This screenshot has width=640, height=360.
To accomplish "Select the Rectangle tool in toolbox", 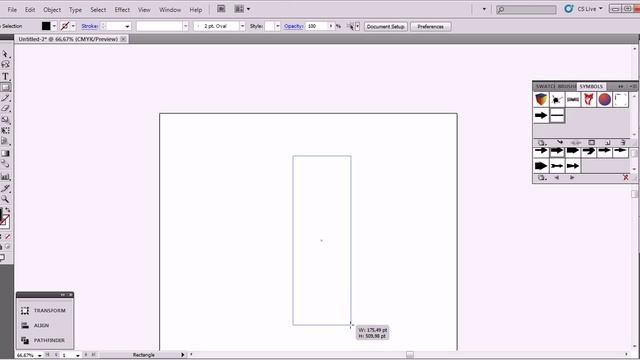I will point(5,87).
